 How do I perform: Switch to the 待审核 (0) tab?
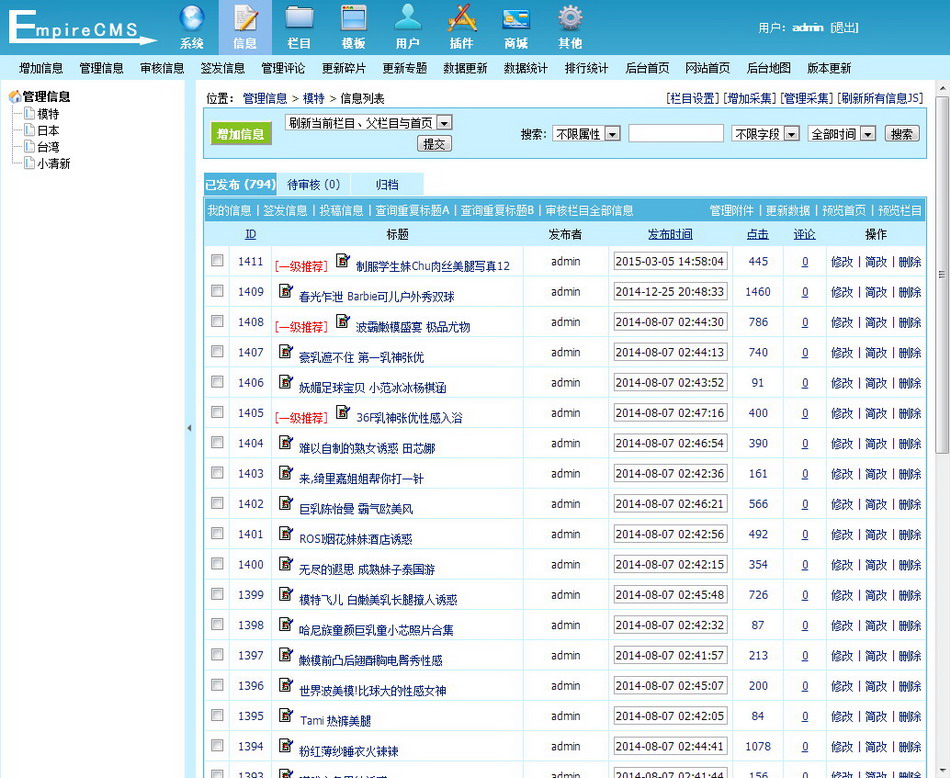pyautogui.click(x=313, y=184)
